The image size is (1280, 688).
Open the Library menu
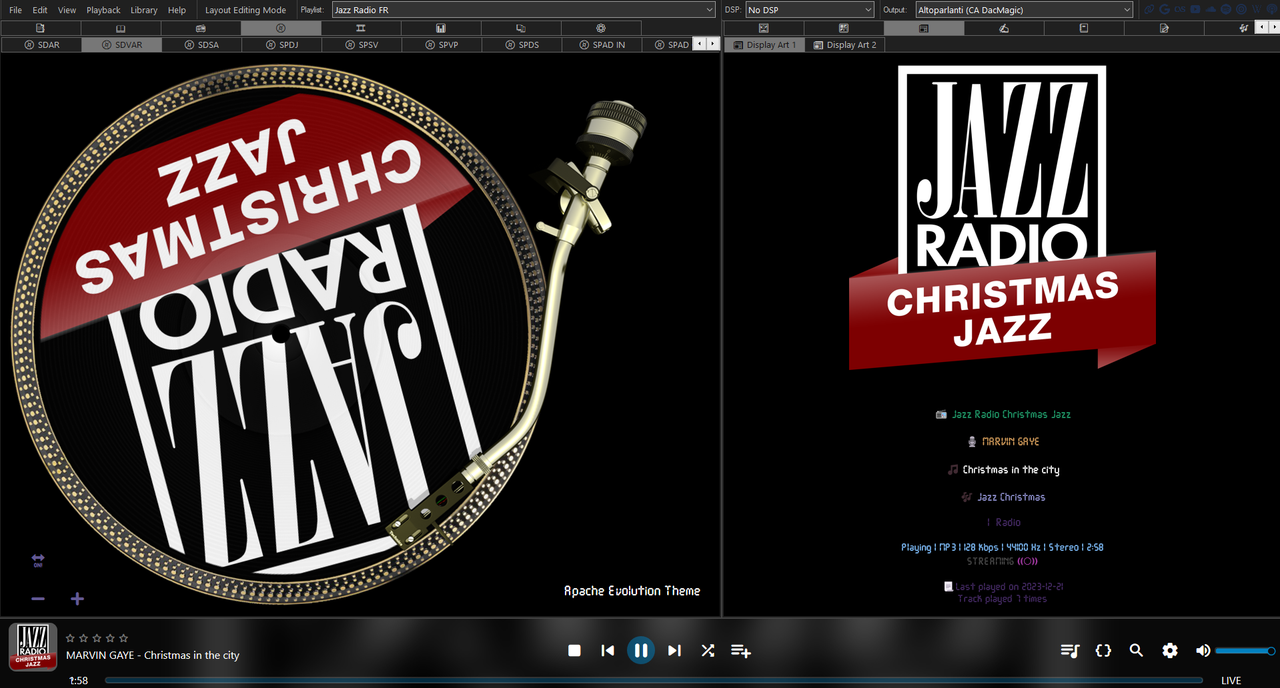(144, 10)
